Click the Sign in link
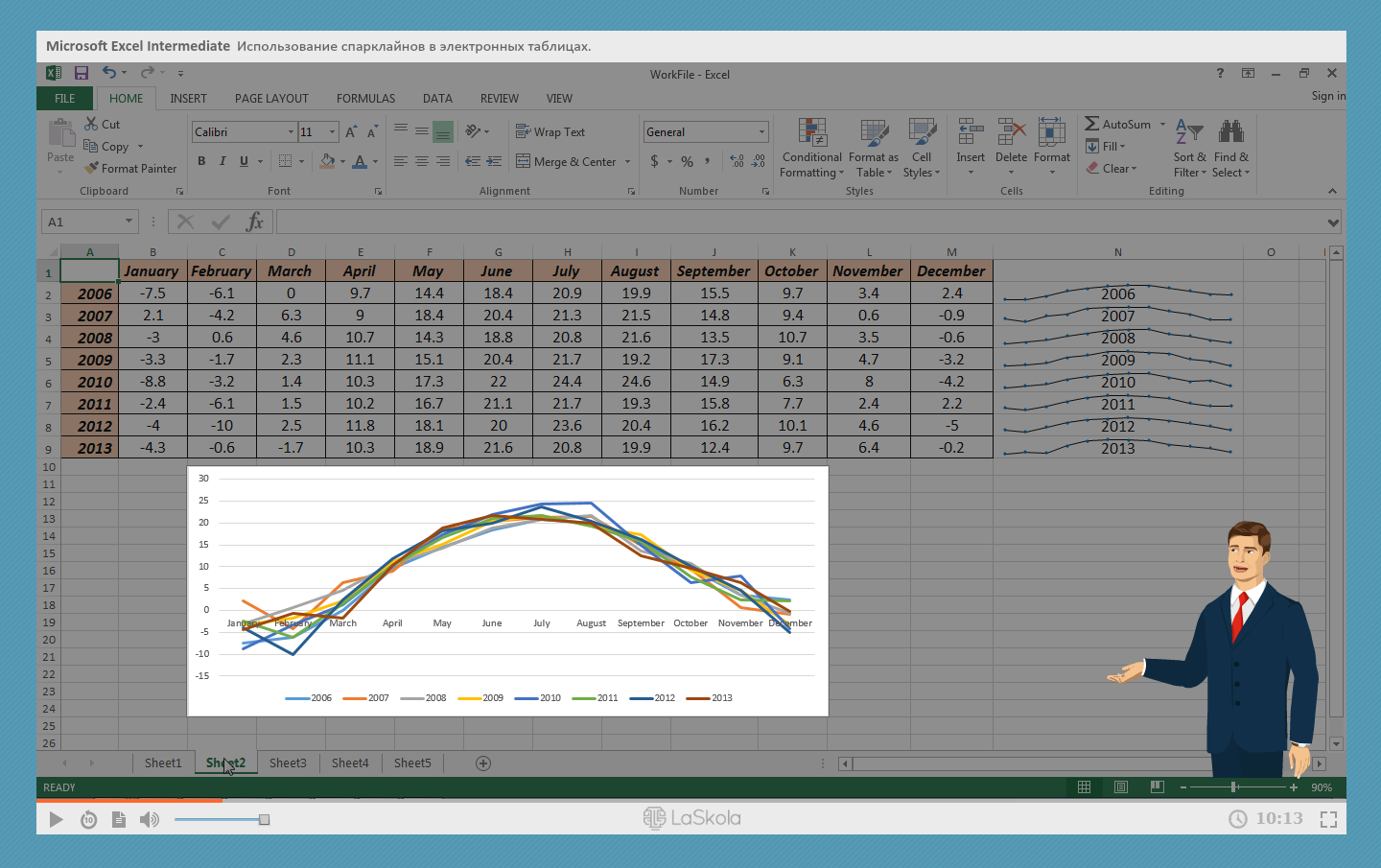Viewport: 1381px width, 868px height. [1328, 96]
